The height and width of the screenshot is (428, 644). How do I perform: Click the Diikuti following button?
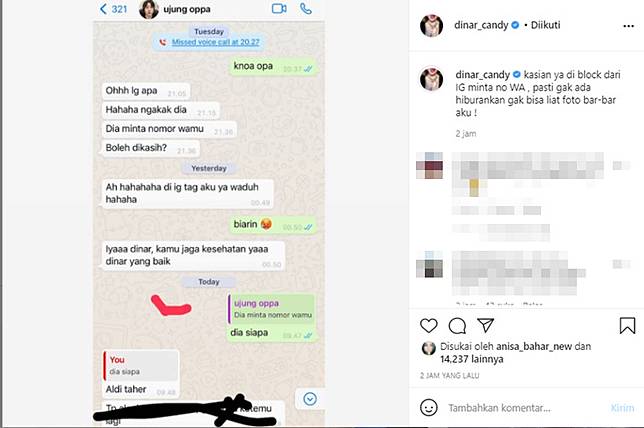click(545, 25)
